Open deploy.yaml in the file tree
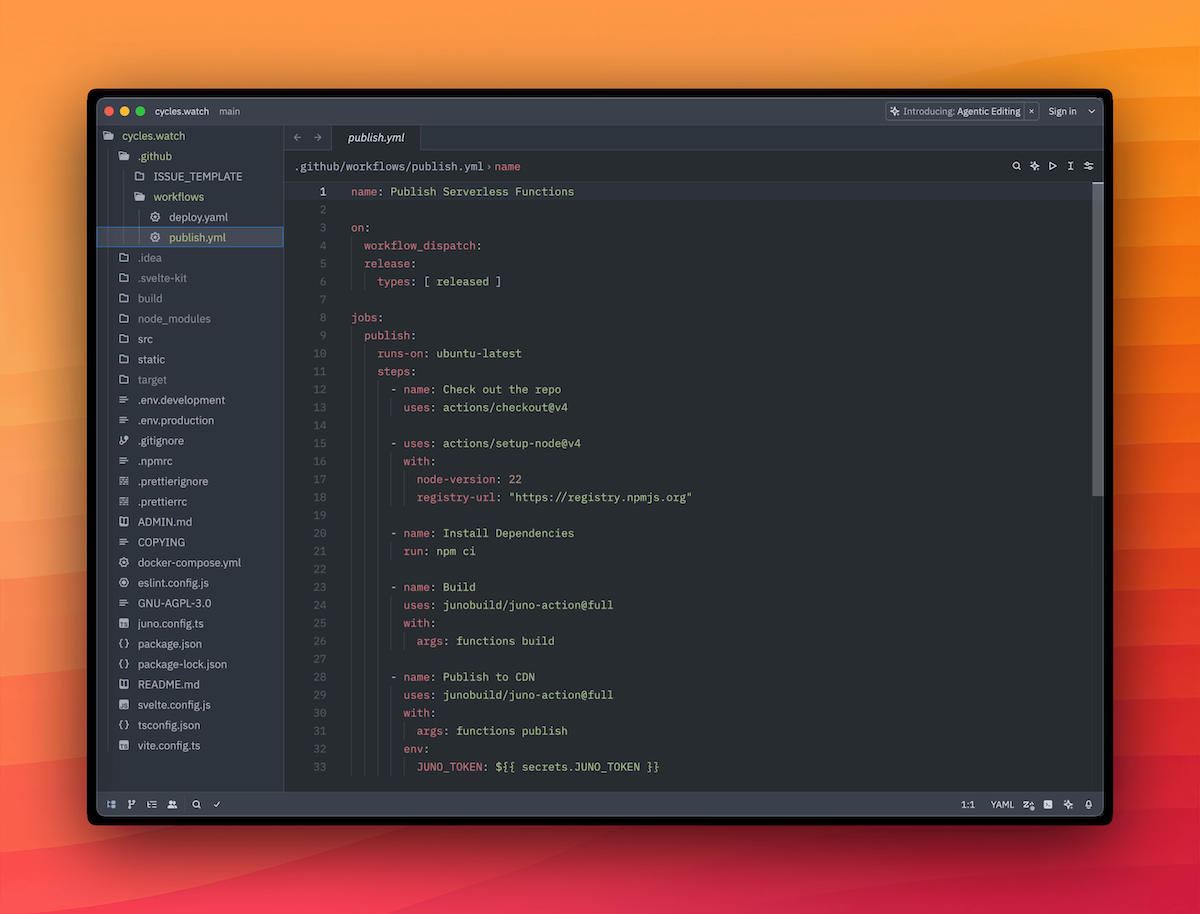Viewport: 1200px width, 914px height. (x=198, y=217)
